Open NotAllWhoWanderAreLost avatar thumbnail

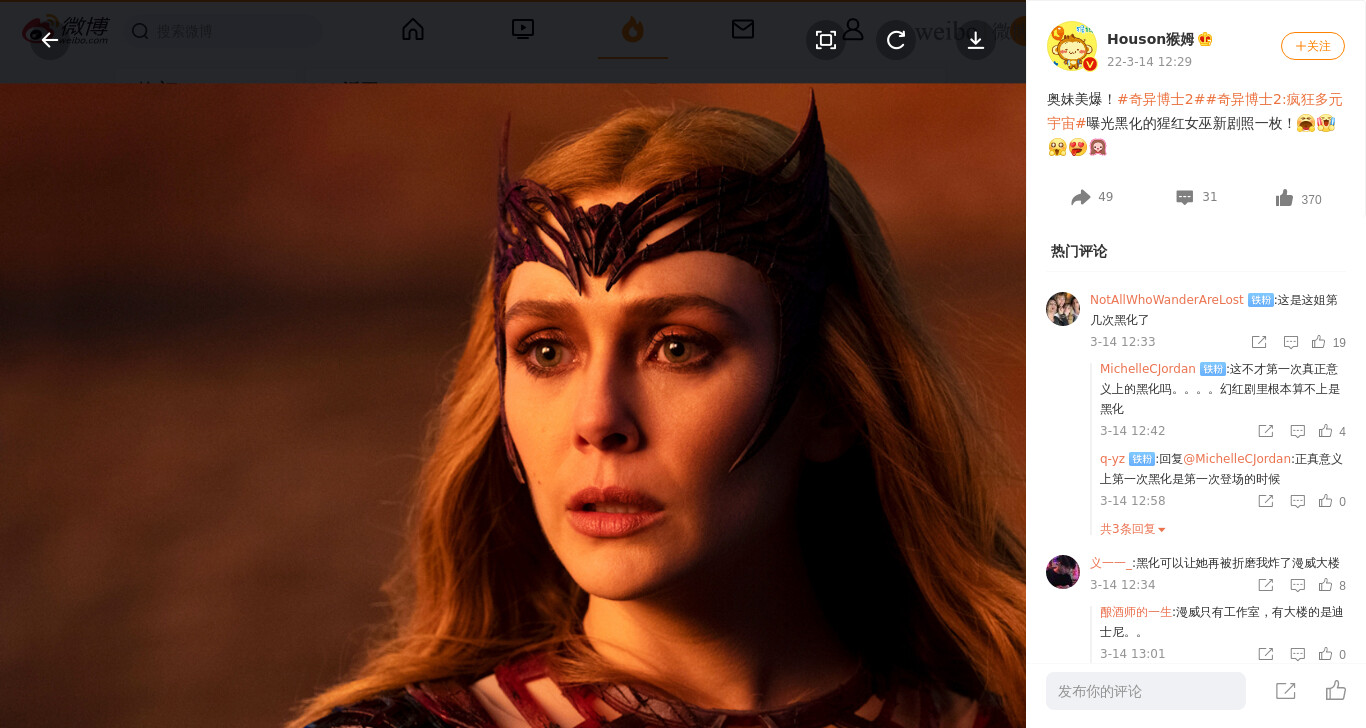(x=1063, y=309)
